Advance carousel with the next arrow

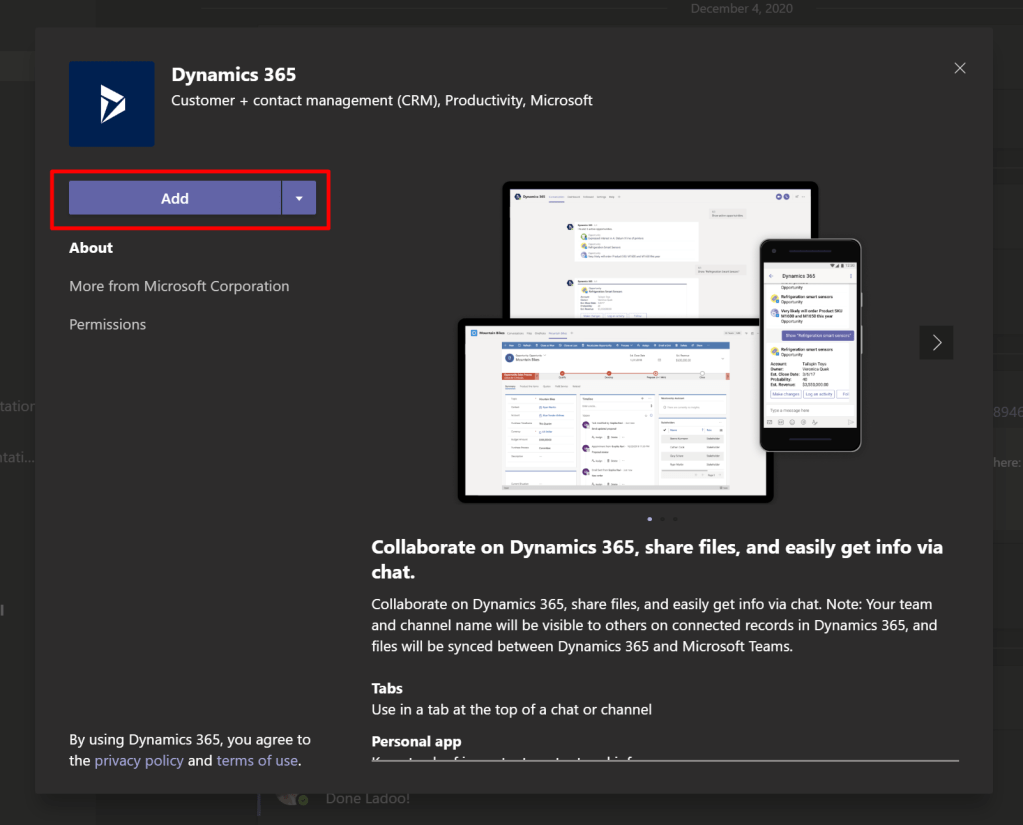936,342
